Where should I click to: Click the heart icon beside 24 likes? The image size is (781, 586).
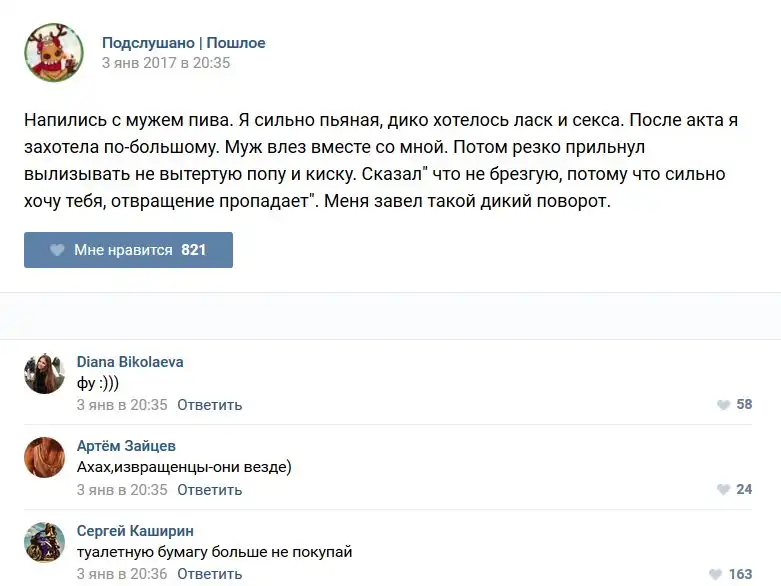click(723, 490)
